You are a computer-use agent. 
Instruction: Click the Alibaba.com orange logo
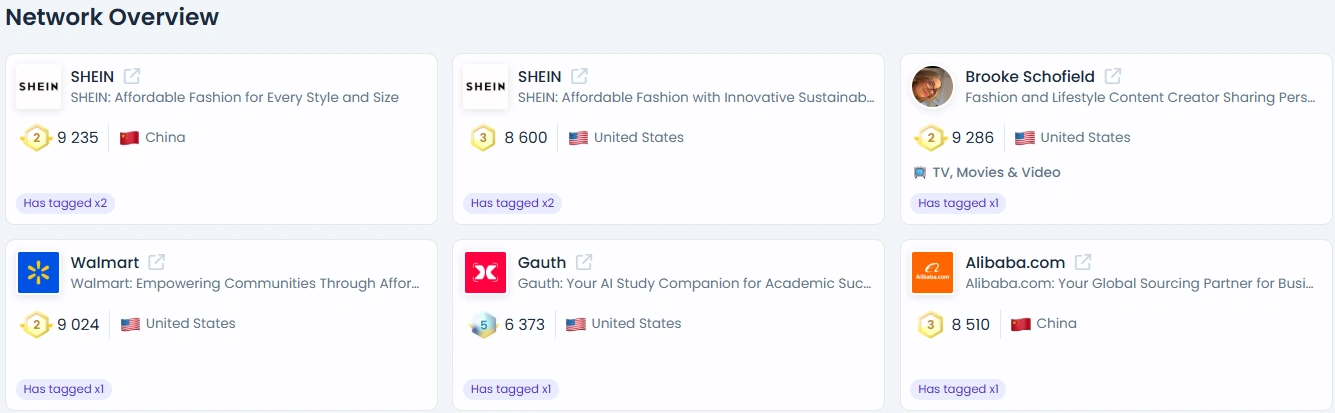(x=933, y=272)
